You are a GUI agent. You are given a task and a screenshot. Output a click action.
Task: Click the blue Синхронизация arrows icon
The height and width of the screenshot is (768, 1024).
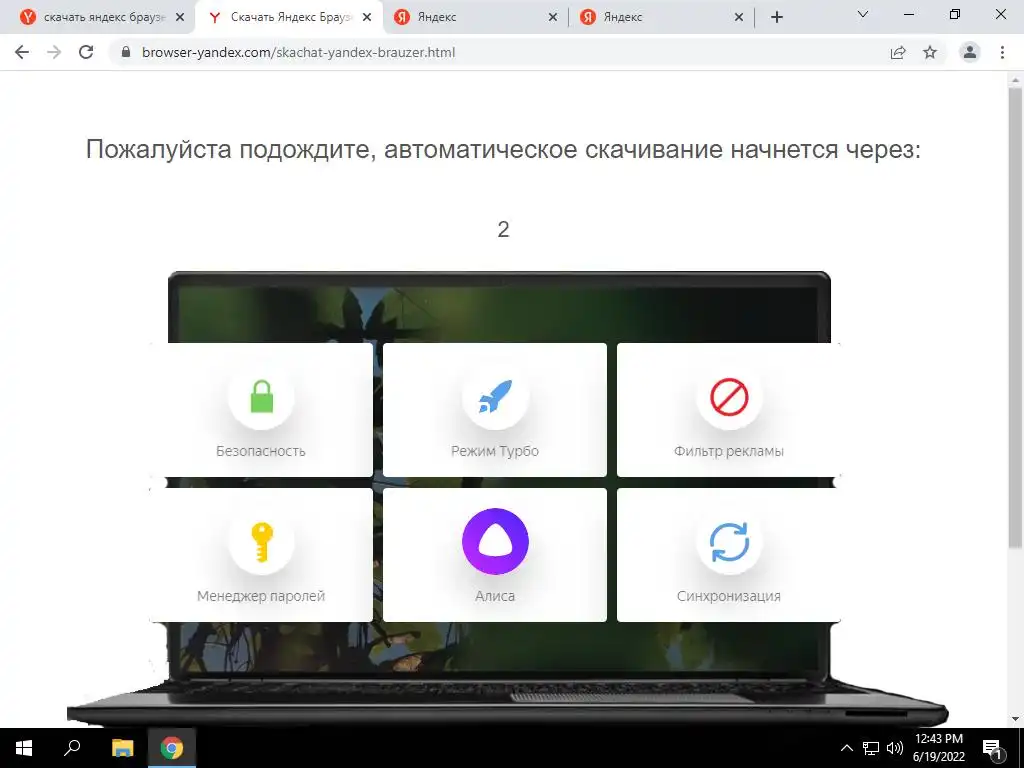(x=729, y=541)
